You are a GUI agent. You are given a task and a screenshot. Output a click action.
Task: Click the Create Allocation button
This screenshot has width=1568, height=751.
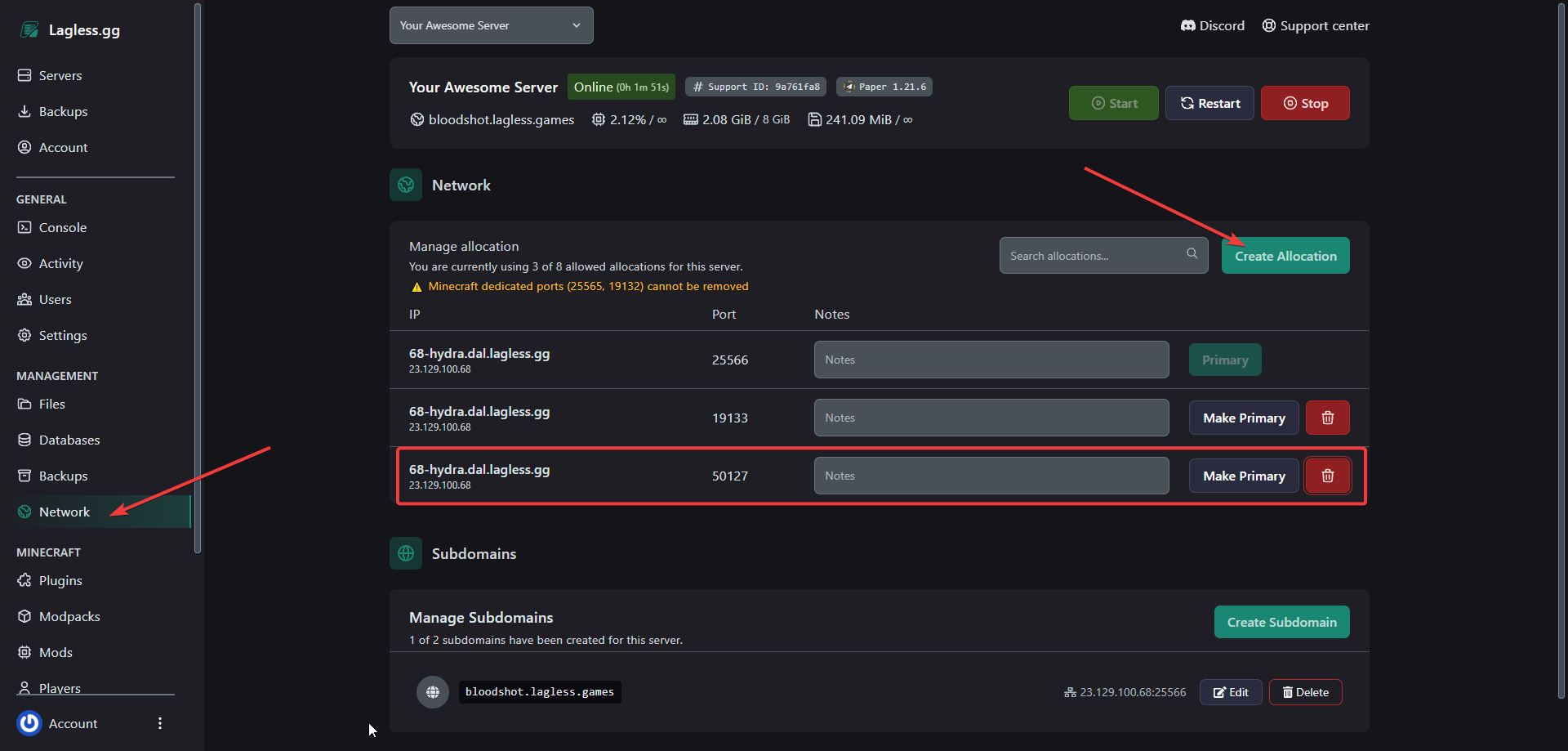pos(1285,255)
